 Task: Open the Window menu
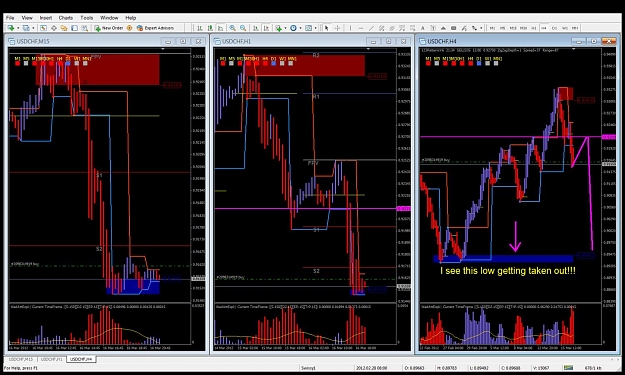pos(109,18)
